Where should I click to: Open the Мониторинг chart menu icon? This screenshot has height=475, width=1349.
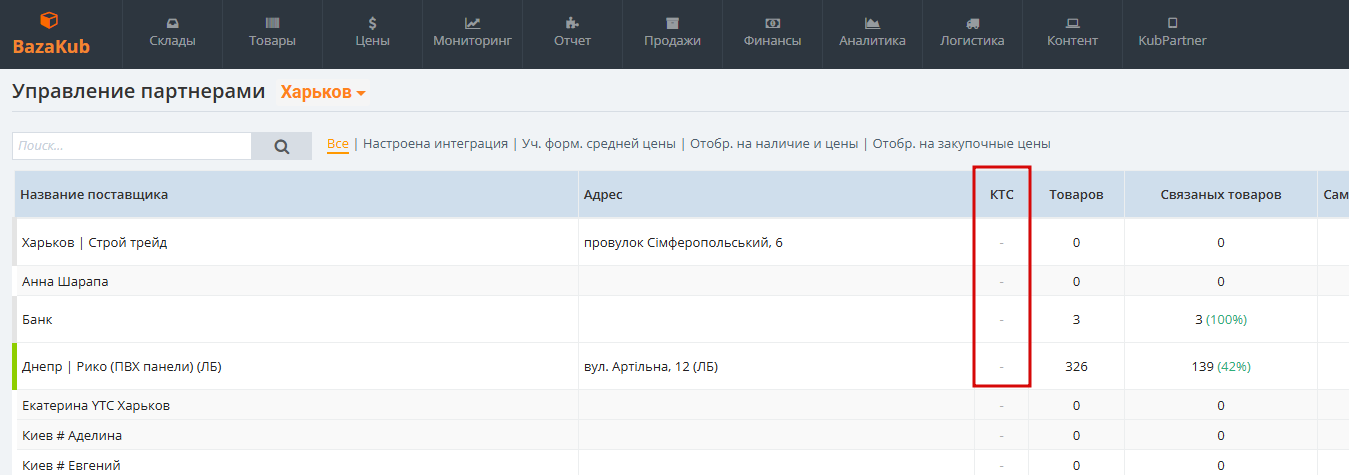click(x=472, y=23)
